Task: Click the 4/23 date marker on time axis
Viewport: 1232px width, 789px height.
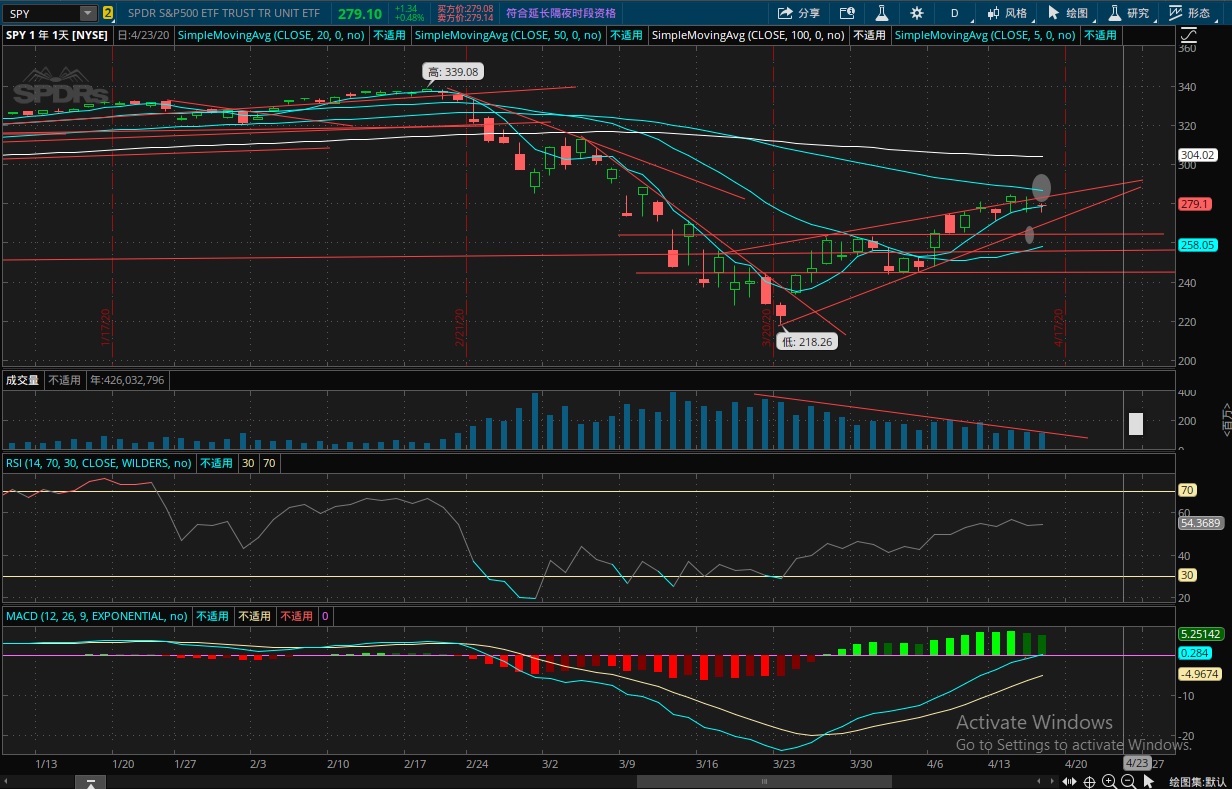Action: point(1136,762)
